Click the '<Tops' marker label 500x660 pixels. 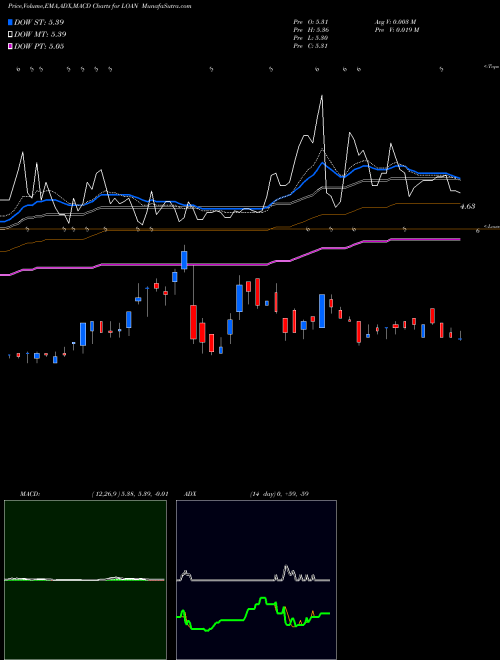pyautogui.click(x=491, y=67)
